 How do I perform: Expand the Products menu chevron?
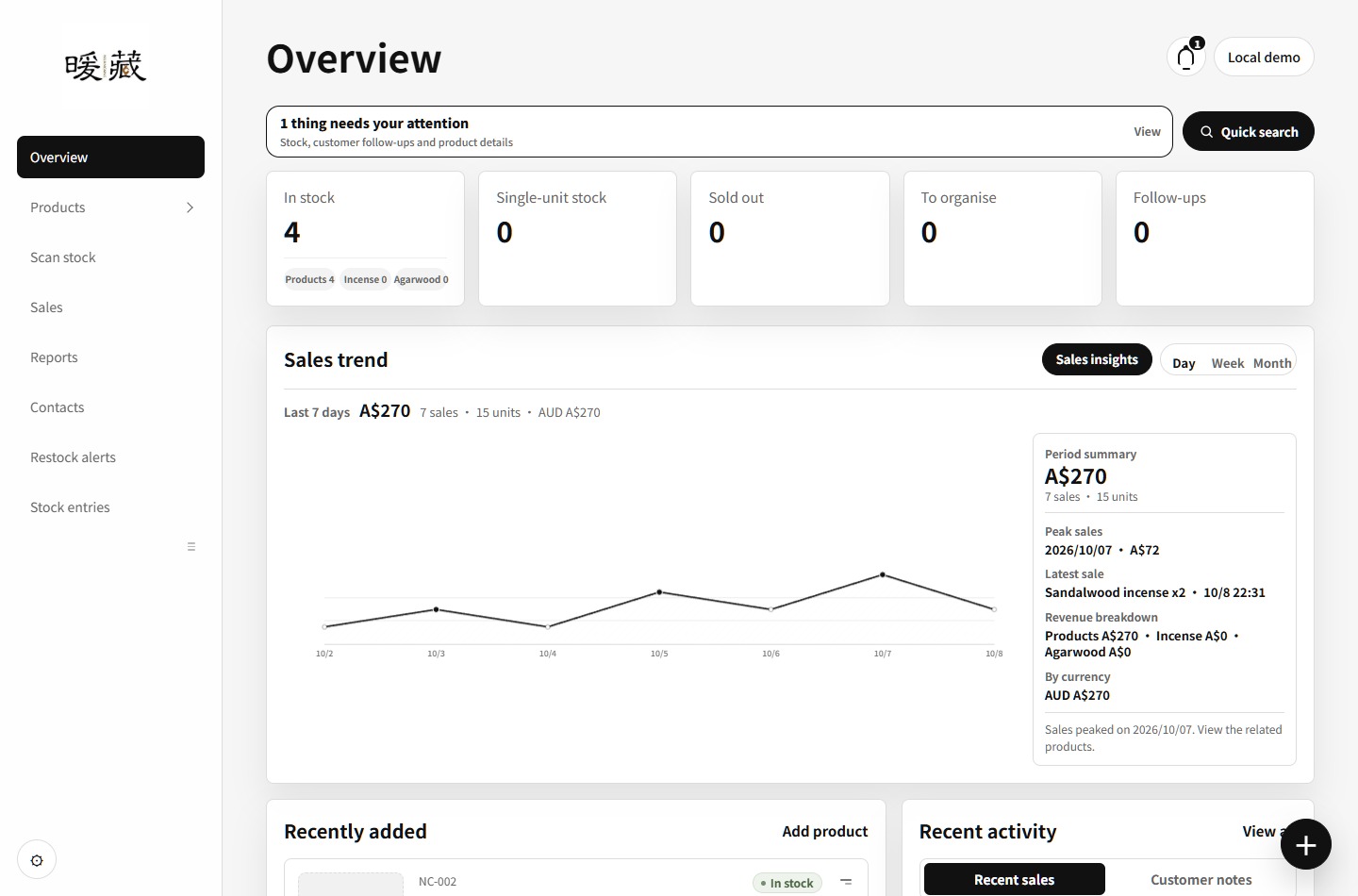click(190, 207)
